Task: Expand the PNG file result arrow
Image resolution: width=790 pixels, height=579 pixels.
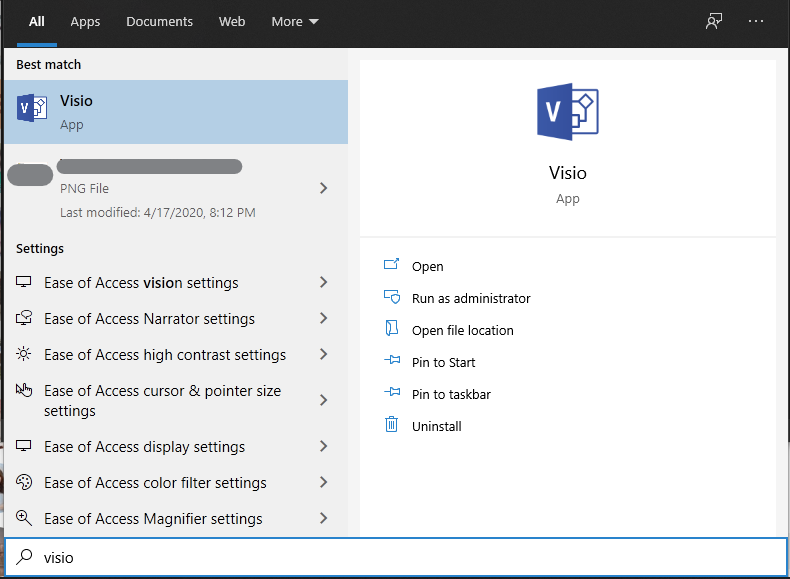Action: 323,188
